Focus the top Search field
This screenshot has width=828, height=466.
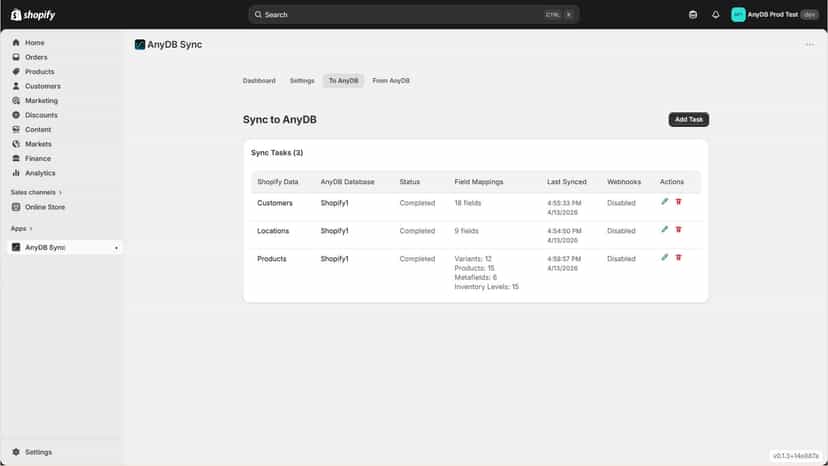coord(413,15)
